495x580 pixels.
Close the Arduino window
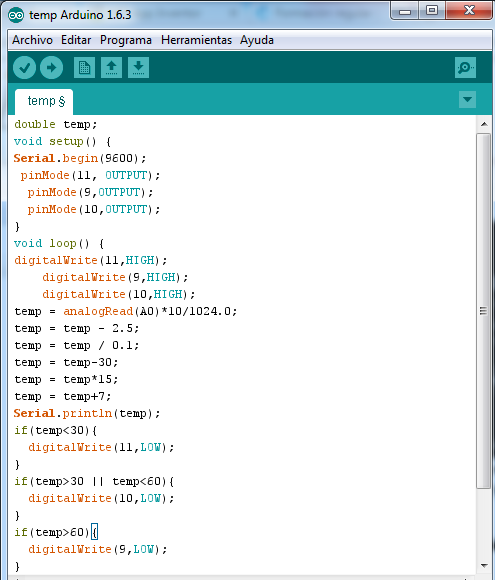coord(469,11)
